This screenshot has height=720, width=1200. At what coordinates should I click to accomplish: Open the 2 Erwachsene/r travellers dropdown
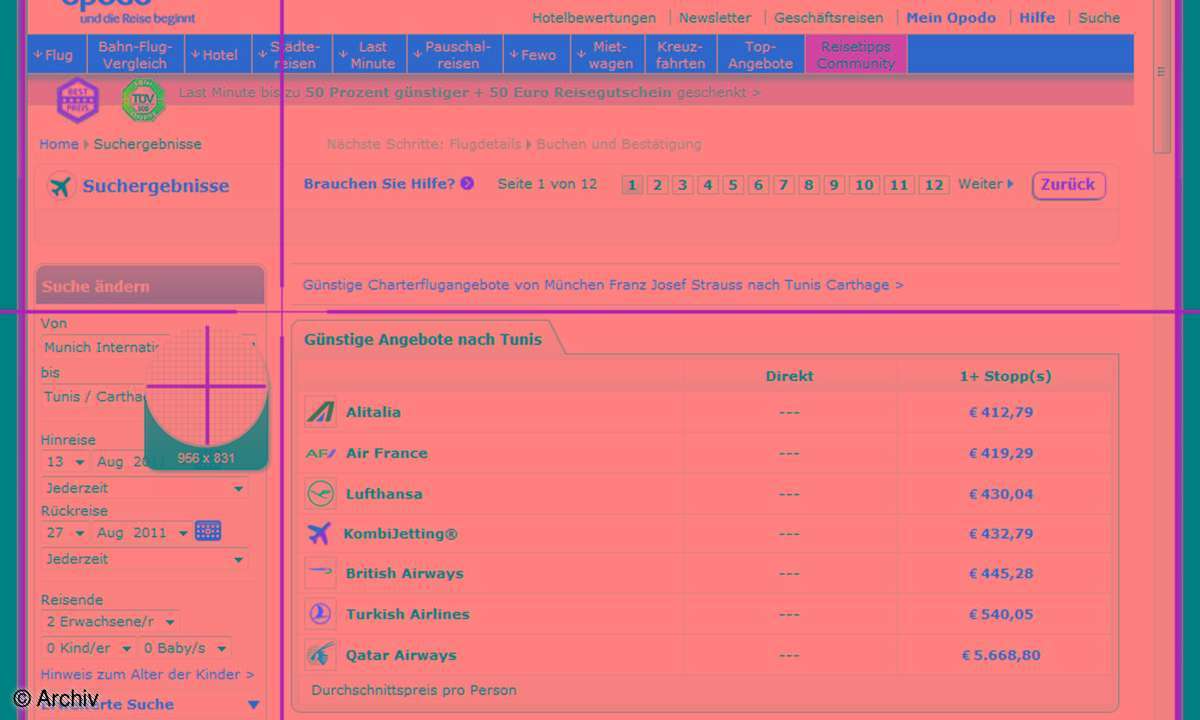110,622
